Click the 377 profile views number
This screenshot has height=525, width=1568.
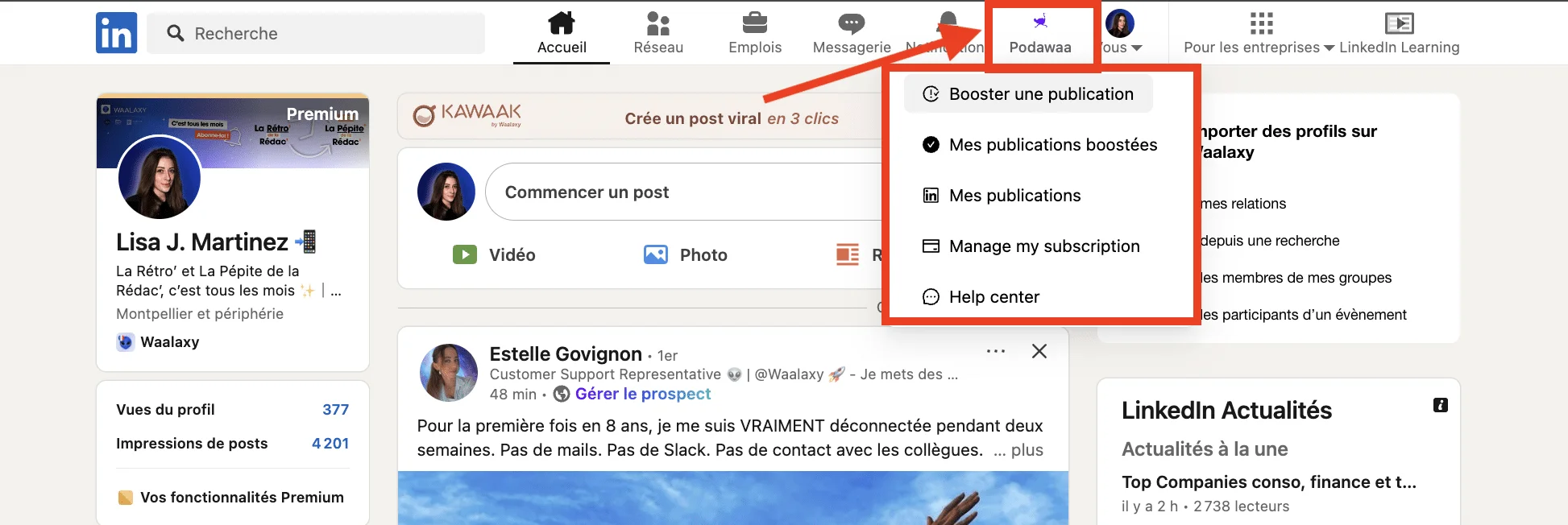point(335,410)
